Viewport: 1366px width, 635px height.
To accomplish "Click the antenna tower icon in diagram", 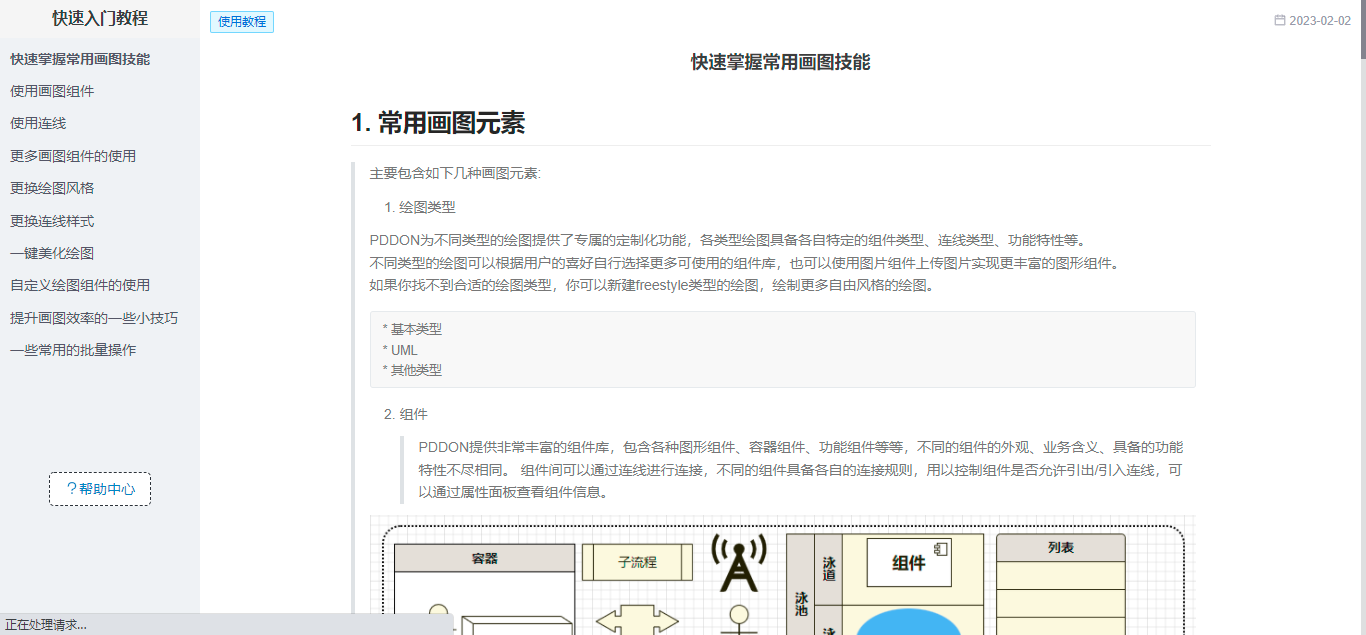I will [738, 563].
